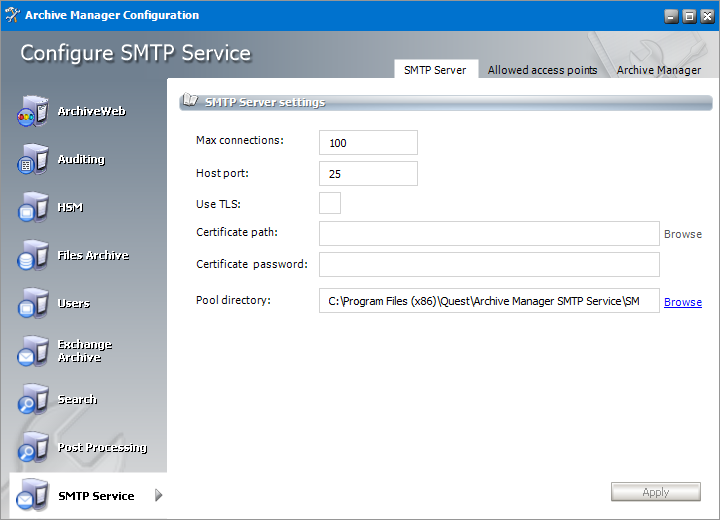Open the Search settings icon
This screenshot has height=520, width=720.
coord(32,400)
